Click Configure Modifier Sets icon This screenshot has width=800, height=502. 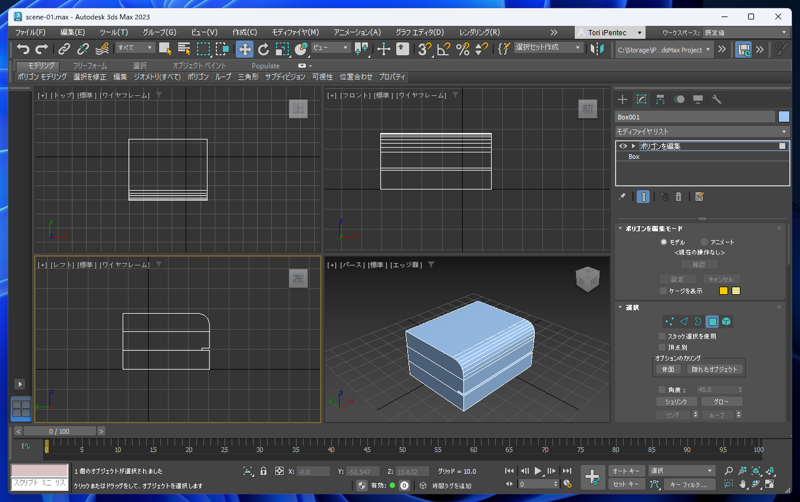699,196
